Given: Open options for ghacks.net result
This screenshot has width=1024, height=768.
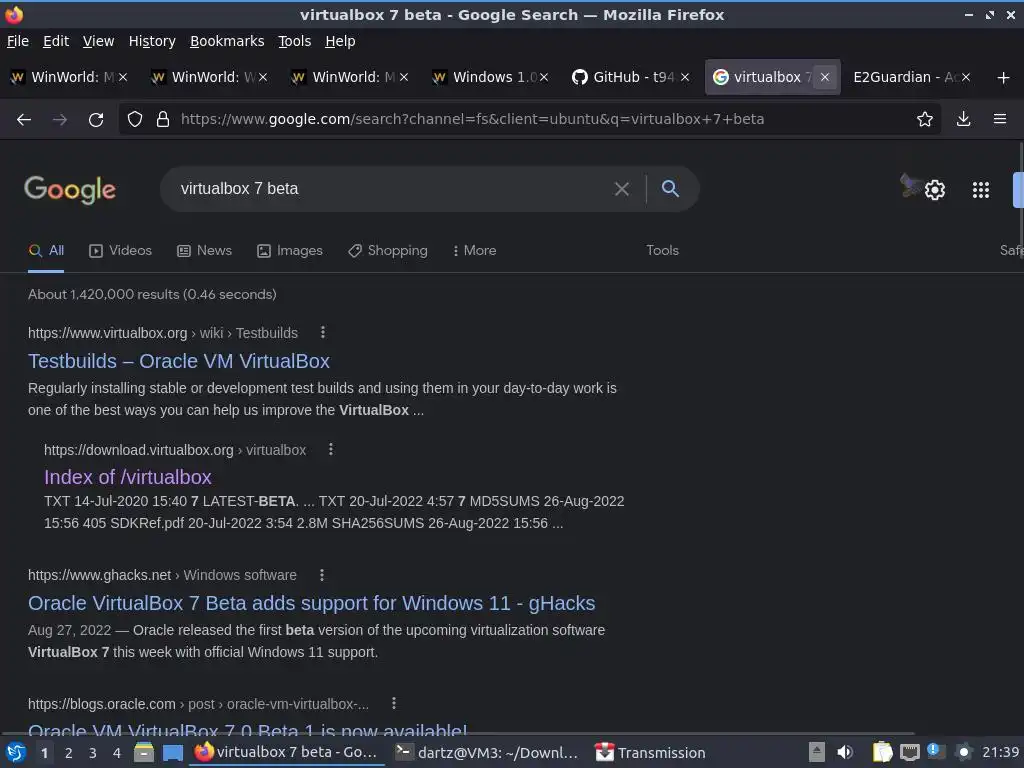Looking at the screenshot, I should point(322,575).
